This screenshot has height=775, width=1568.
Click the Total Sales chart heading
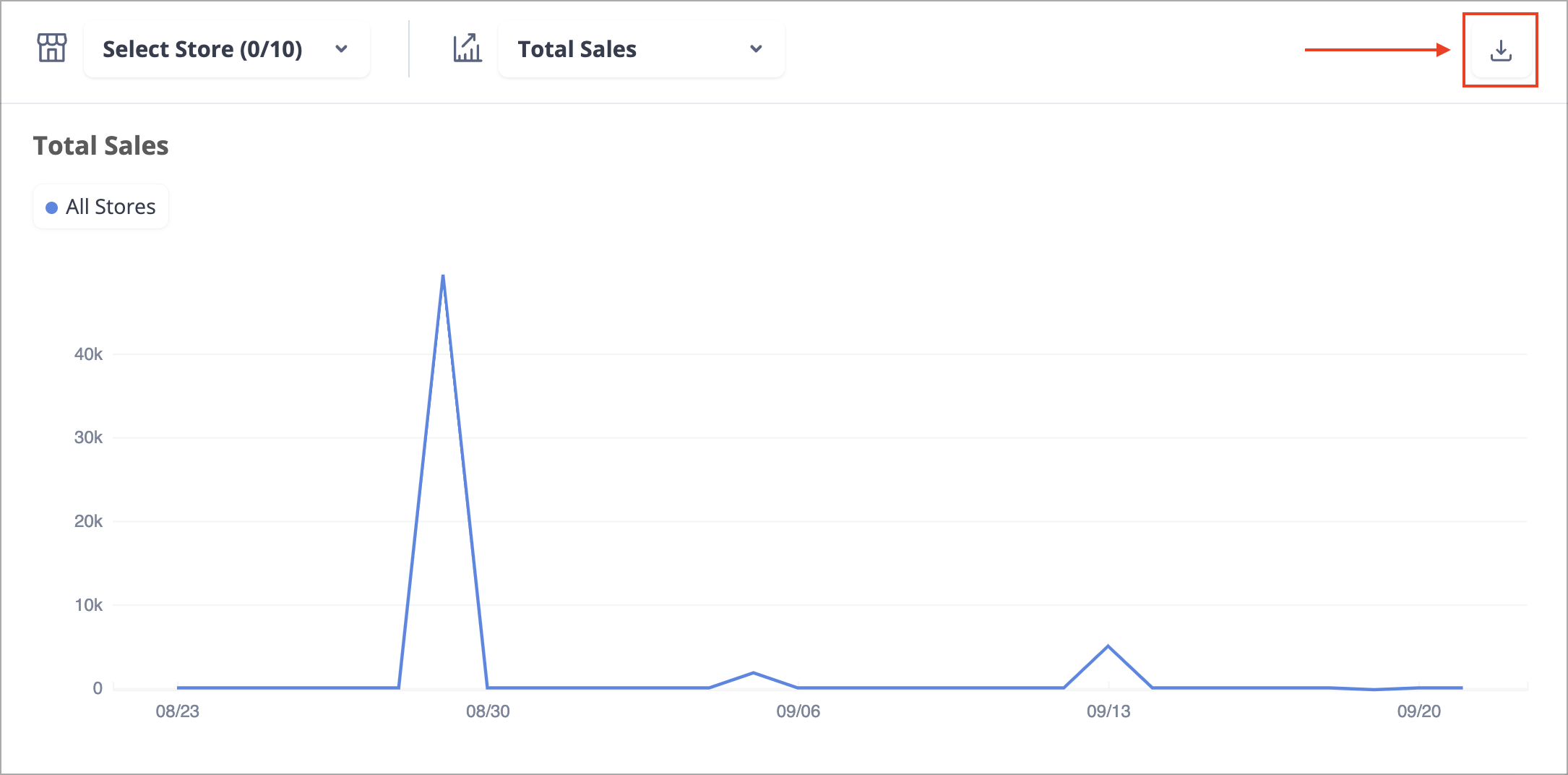[x=101, y=145]
